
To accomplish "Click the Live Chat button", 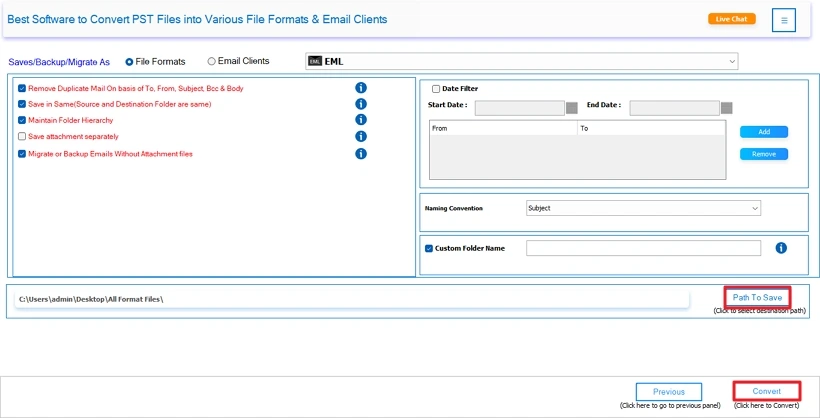I will tap(732, 19).
